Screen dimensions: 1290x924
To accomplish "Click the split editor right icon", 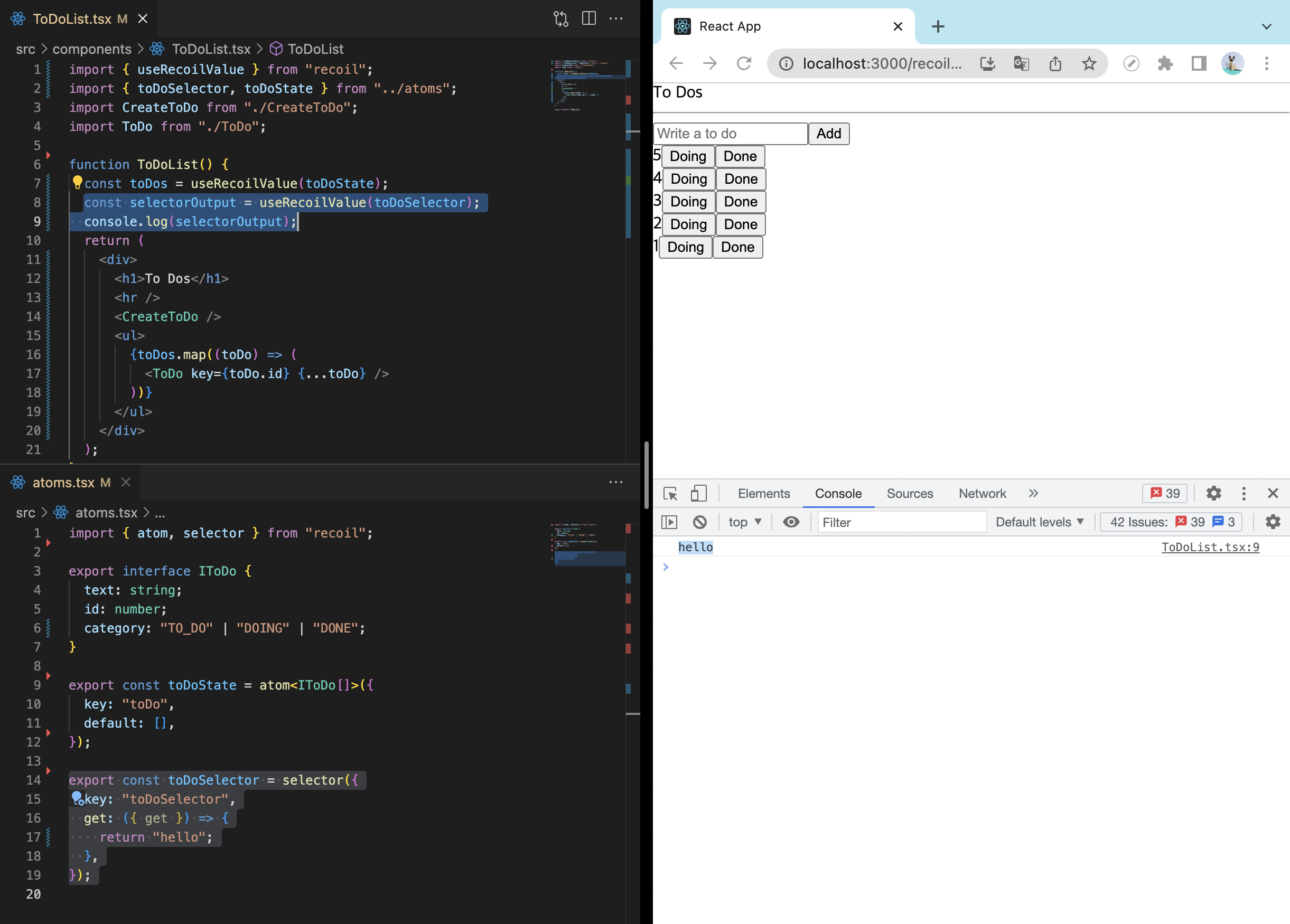I will [588, 19].
